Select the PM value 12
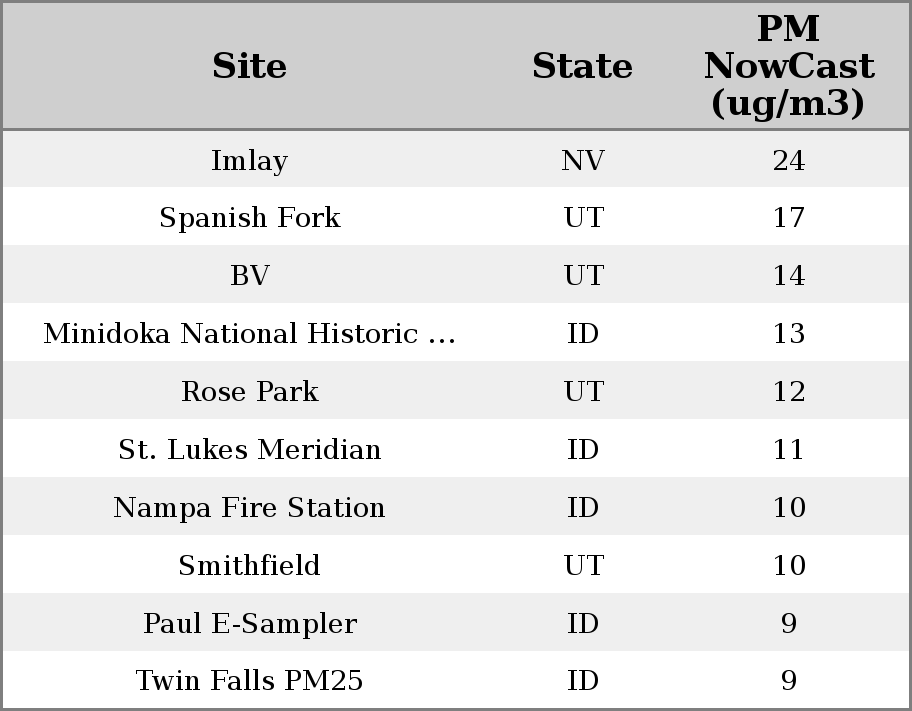The image size is (912, 711). point(788,392)
